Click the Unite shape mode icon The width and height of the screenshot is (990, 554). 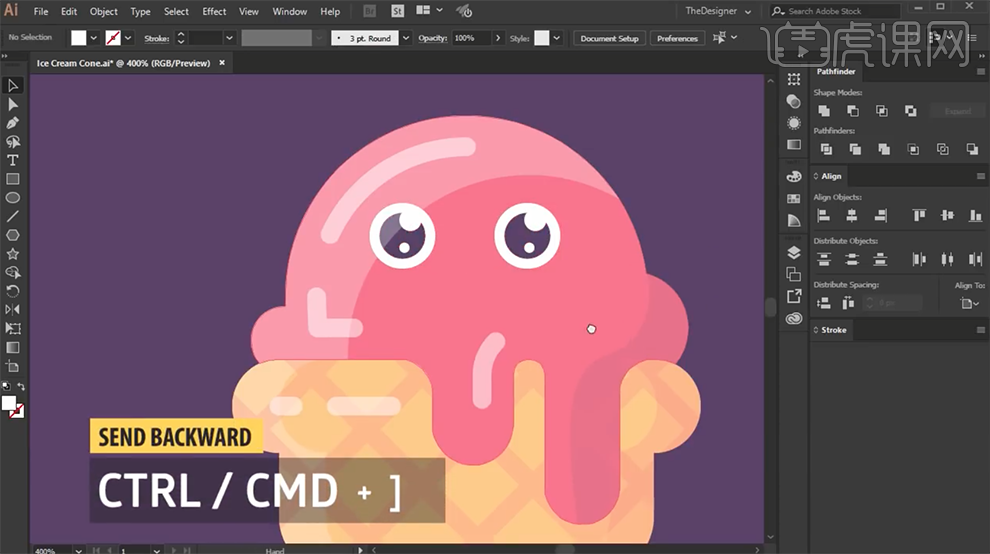click(824, 111)
